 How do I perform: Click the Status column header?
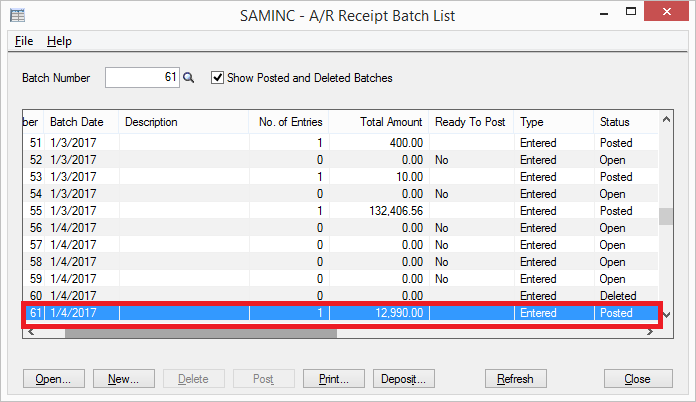pyautogui.click(x=626, y=122)
